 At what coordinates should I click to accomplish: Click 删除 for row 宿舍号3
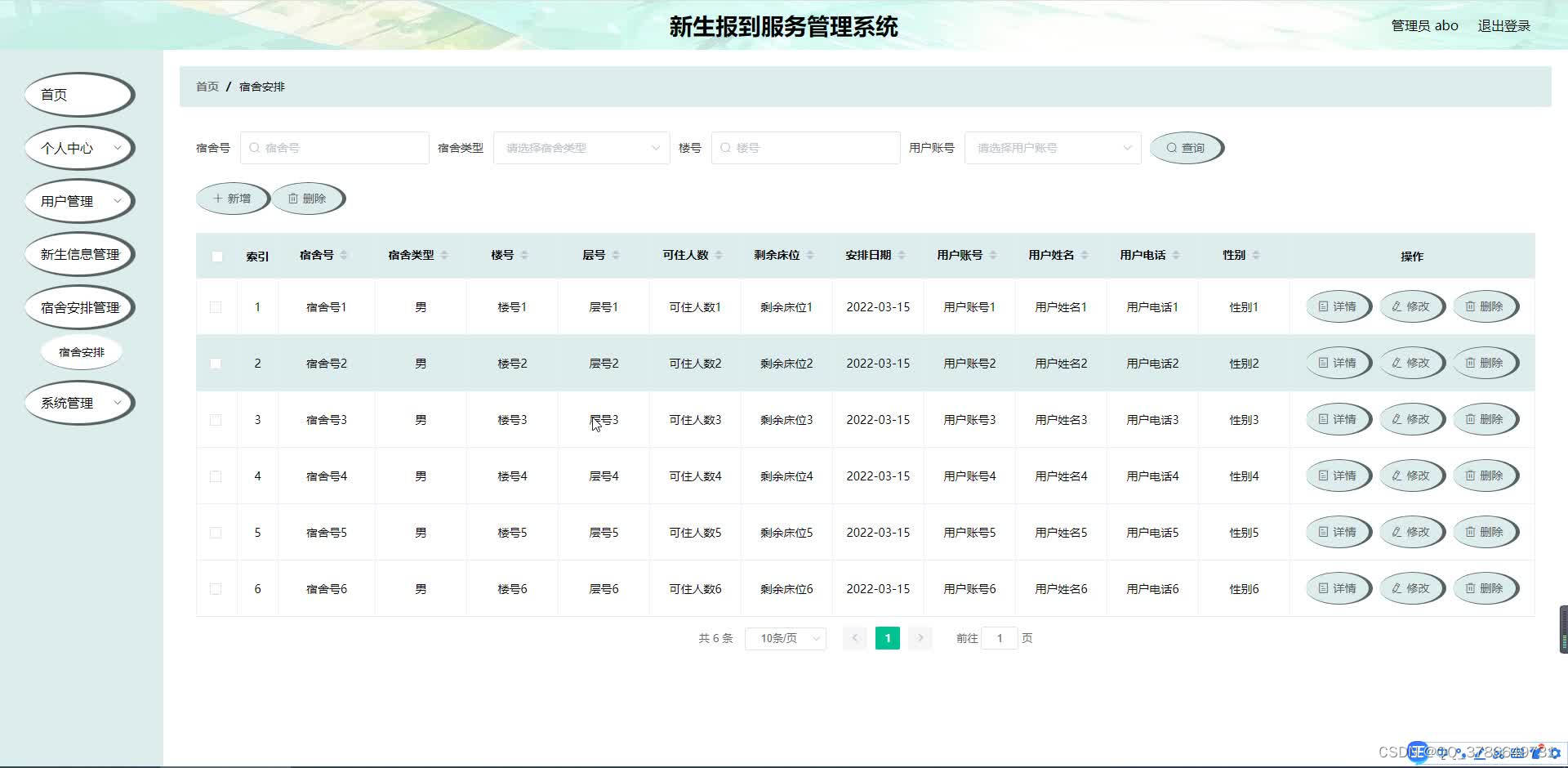click(1485, 419)
